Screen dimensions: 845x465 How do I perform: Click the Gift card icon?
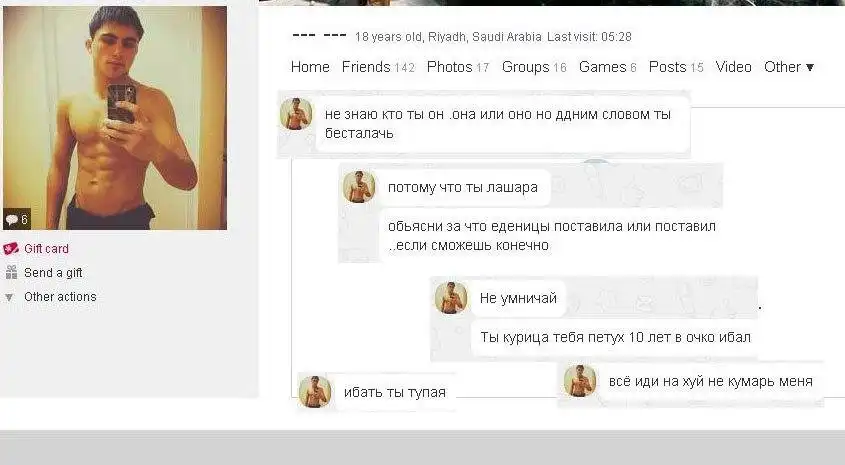[11, 249]
